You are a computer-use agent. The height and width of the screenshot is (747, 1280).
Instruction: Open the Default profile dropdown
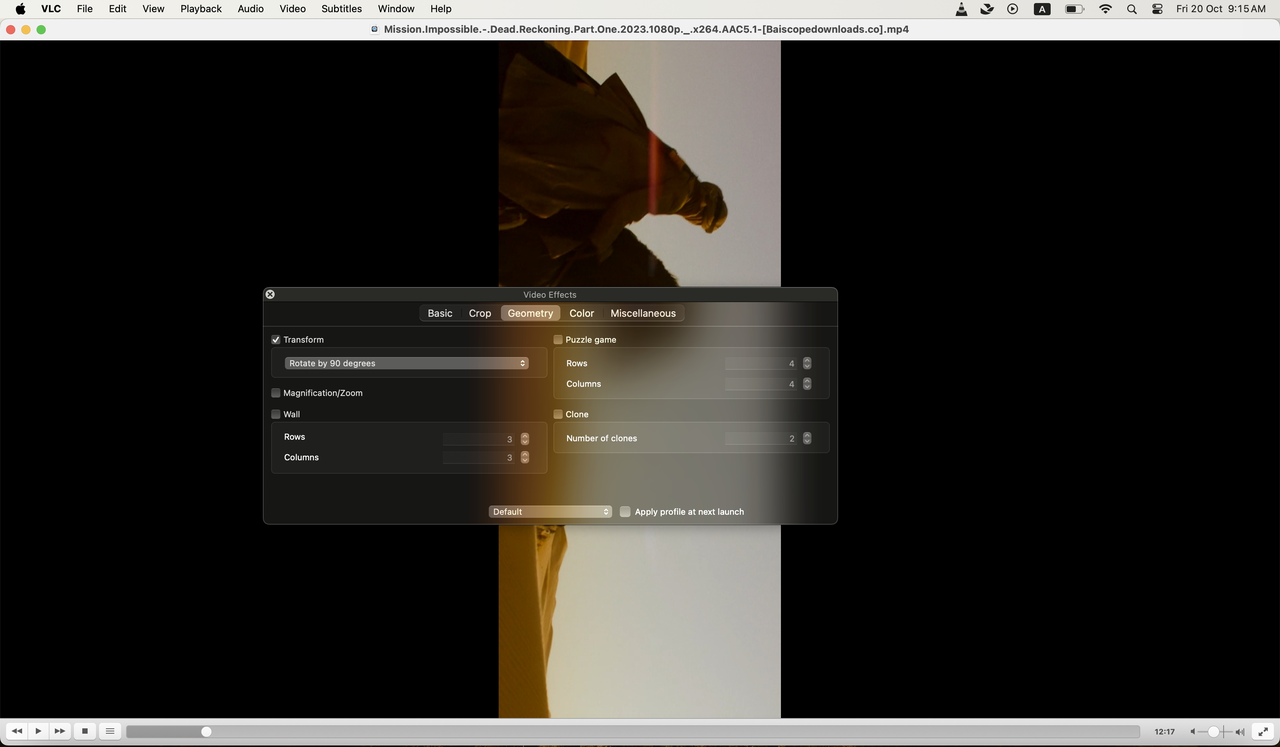tap(550, 511)
